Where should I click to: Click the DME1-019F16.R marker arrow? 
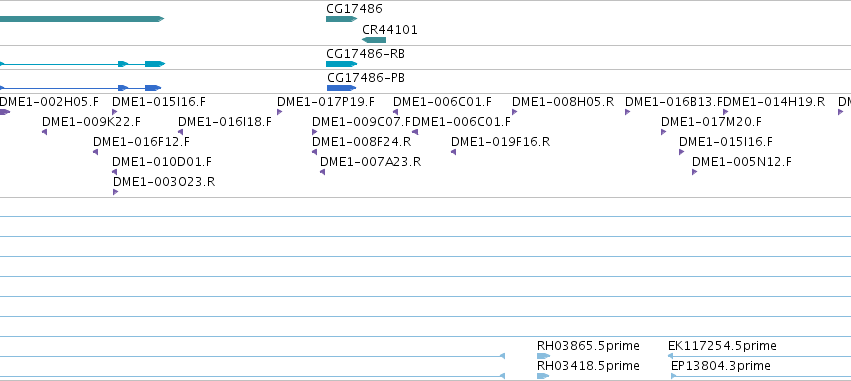(x=453, y=152)
